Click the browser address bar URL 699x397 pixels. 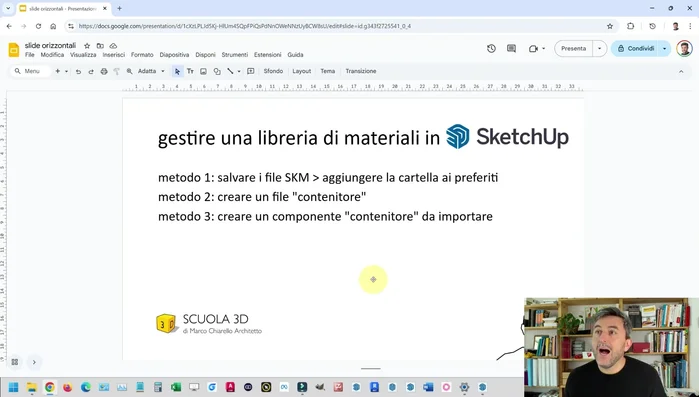click(x=245, y=26)
